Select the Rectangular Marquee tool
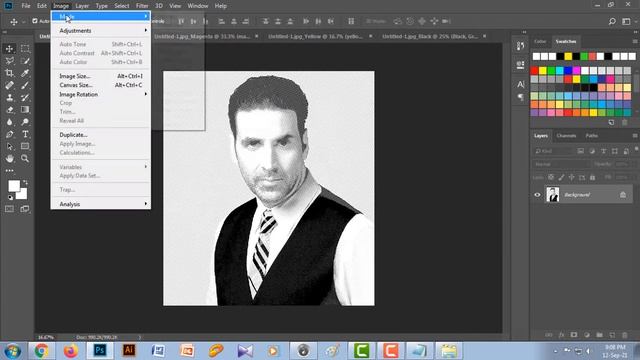This screenshot has height=360, width=640. pos(25,49)
